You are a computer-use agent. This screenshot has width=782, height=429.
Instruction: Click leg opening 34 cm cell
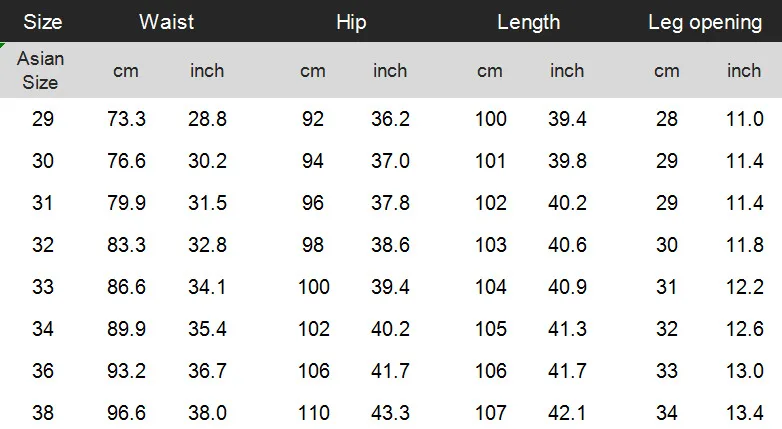click(x=667, y=413)
